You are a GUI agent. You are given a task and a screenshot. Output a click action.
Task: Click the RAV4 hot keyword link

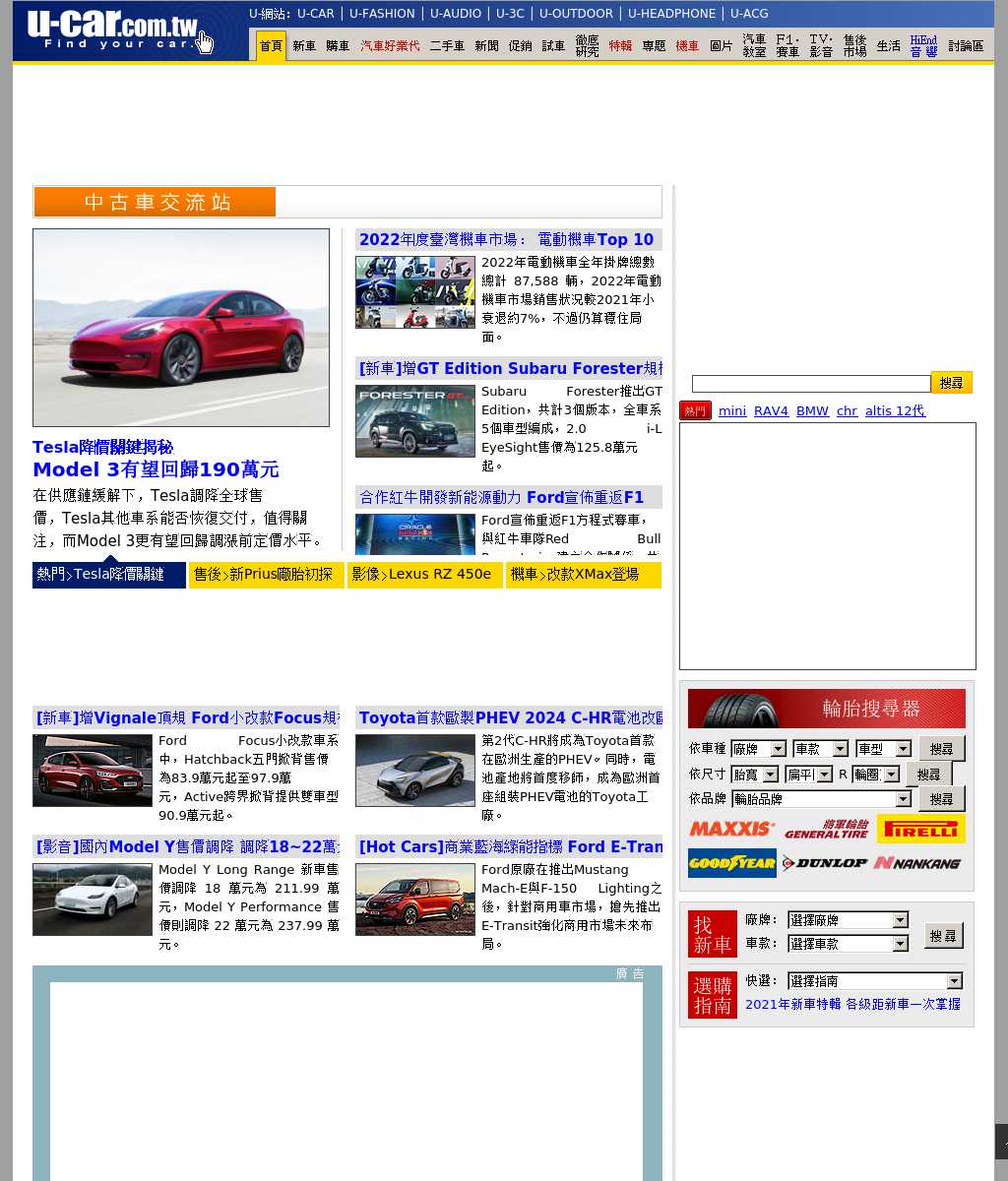(771, 411)
